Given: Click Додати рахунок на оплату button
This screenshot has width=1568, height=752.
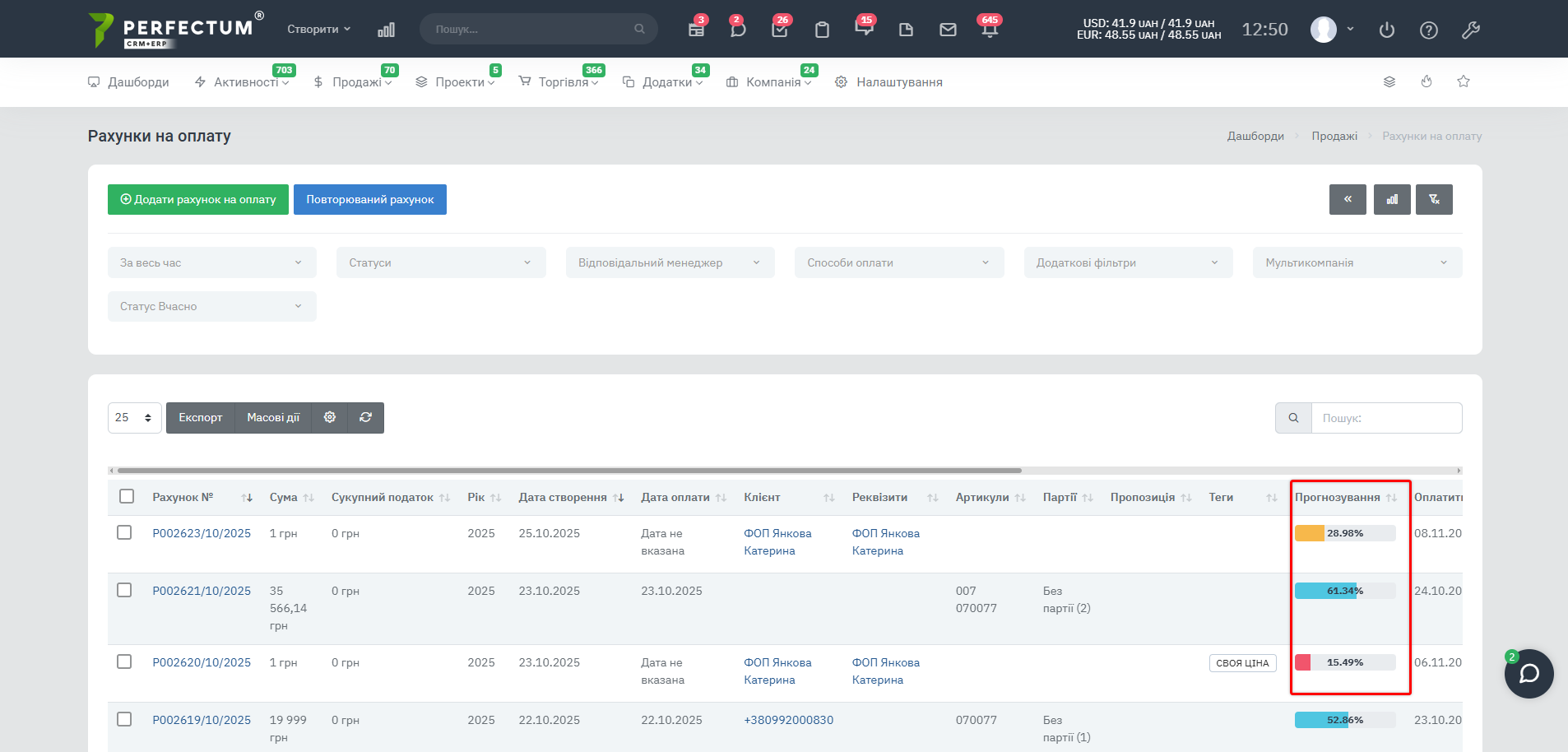Looking at the screenshot, I should coord(198,200).
